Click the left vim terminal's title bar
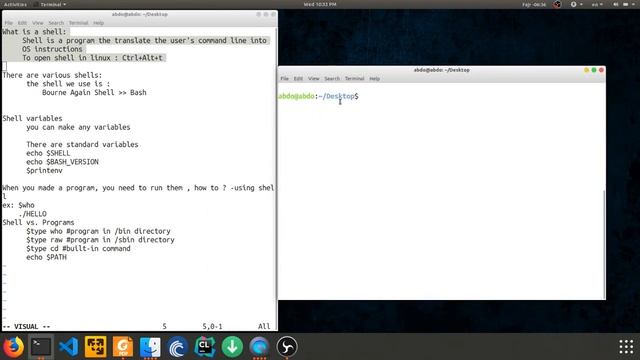Viewport: 640px width, 360px height. (140, 14)
